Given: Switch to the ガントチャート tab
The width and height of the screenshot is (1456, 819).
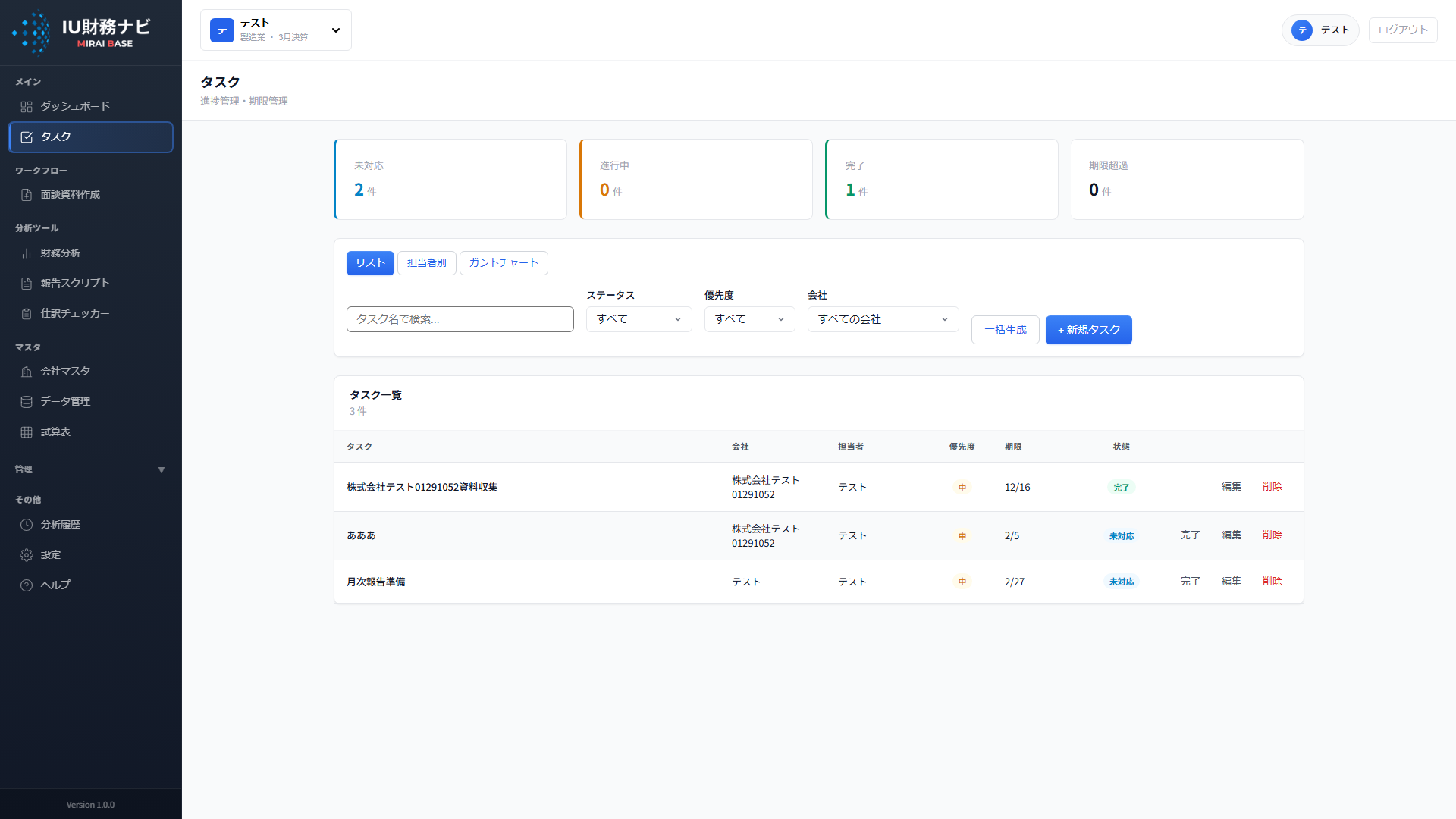Looking at the screenshot, I should click(504, 263).
